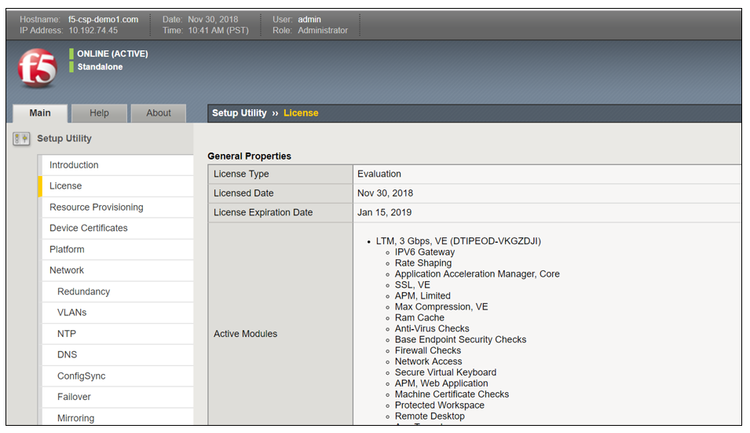This screenshot has width=750, height=433.
Task: Click the IPV6 Gateway module entry
Action: [425, 252]
